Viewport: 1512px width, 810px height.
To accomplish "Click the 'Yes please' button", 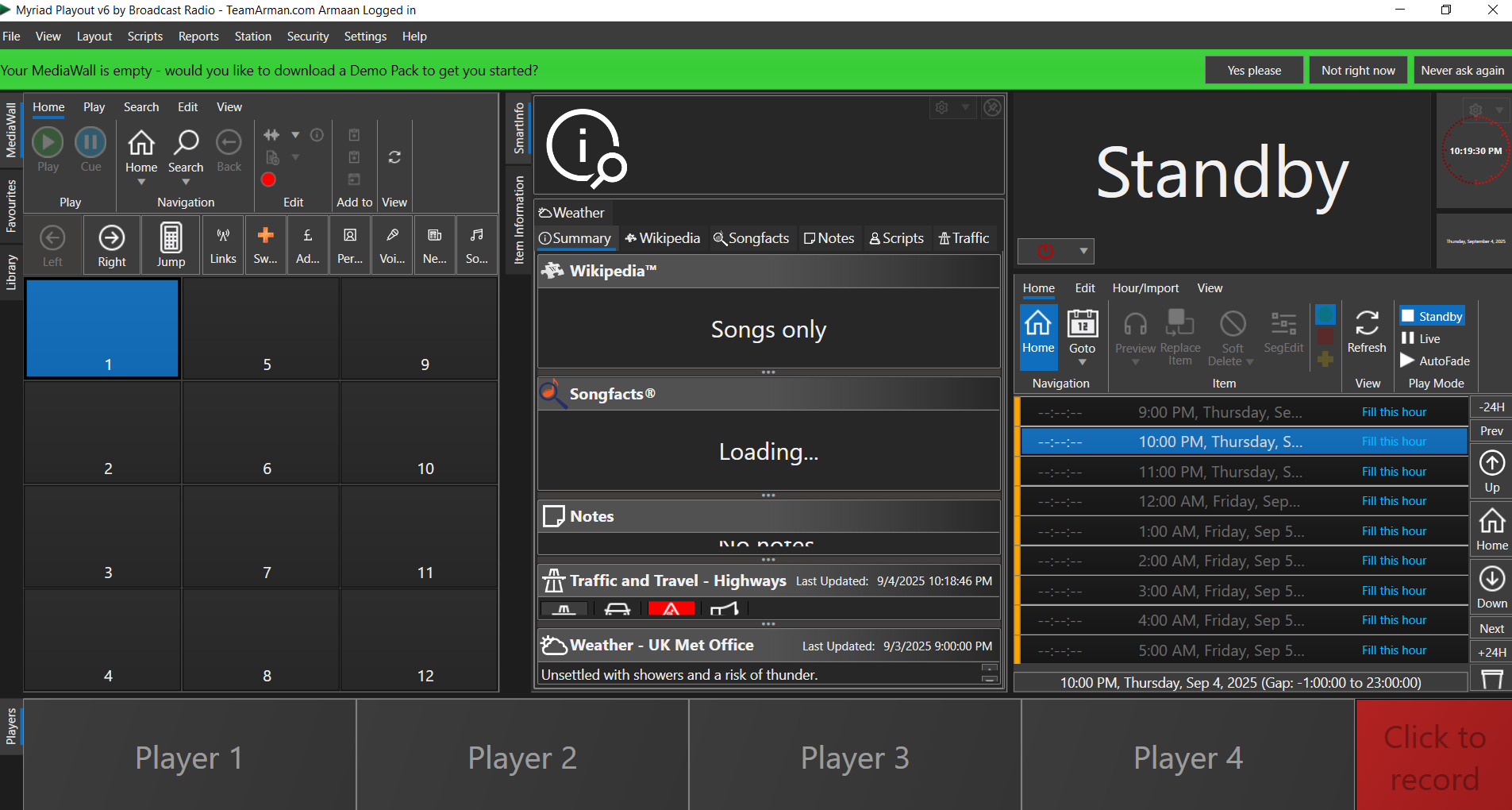I will point(1253,71).
